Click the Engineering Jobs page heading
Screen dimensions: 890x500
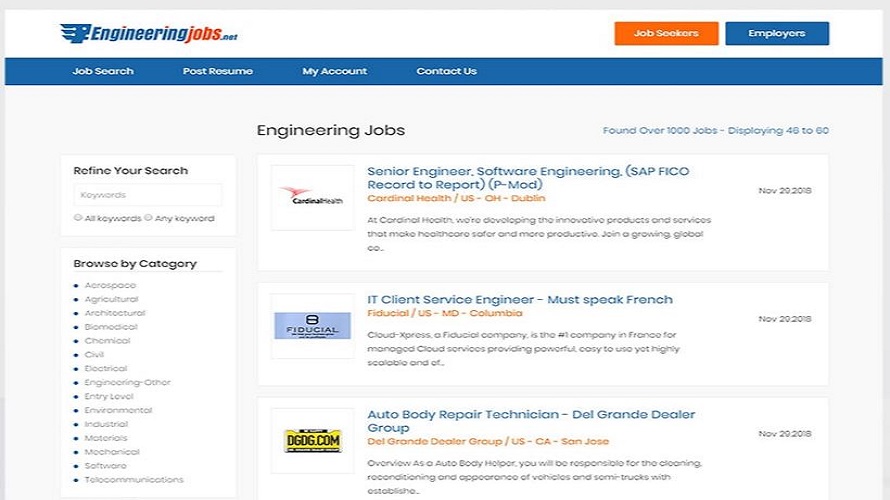pos(330,131)
